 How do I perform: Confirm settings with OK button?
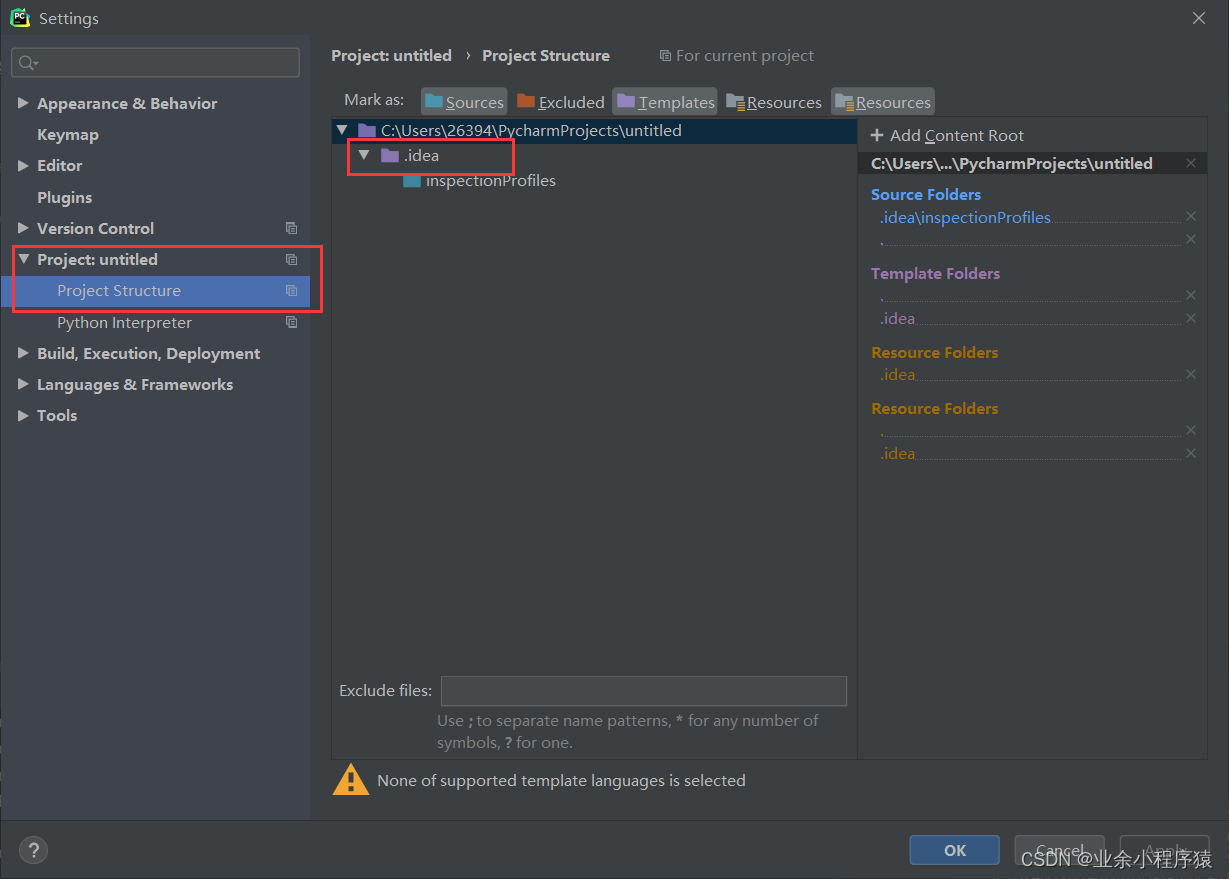[954, 850]
